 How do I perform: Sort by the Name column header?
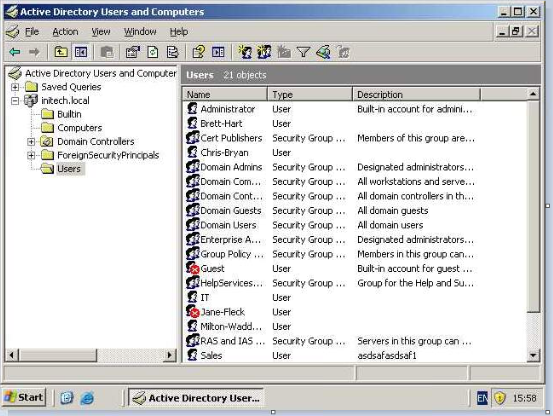click(x=225, y=94)
